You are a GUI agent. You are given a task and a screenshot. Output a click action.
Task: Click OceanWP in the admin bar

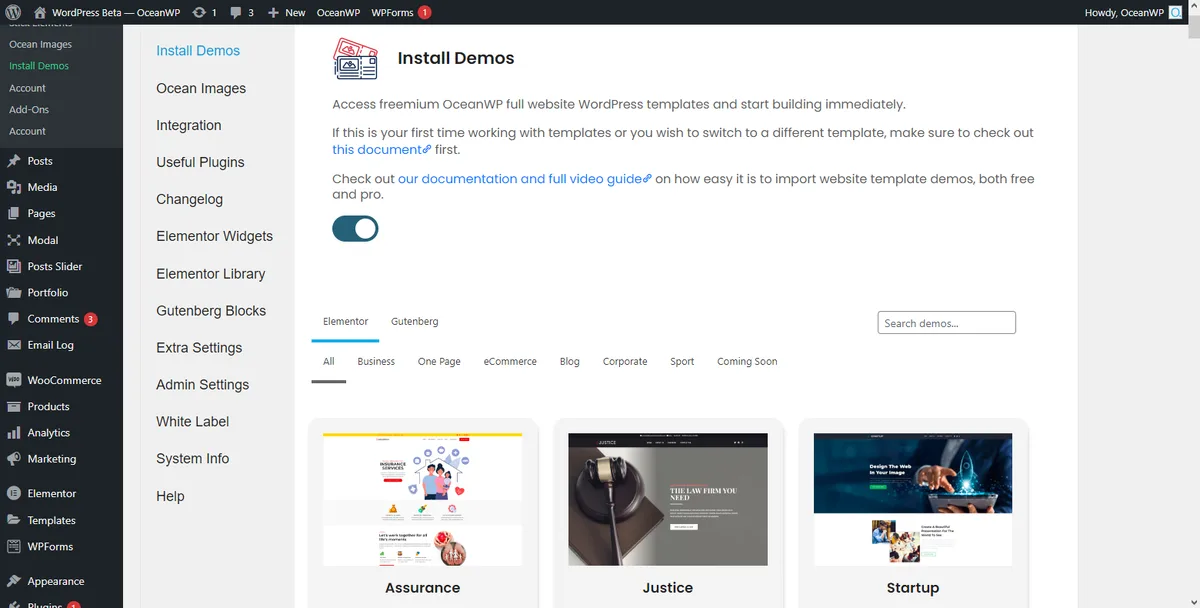coord(338,13)
